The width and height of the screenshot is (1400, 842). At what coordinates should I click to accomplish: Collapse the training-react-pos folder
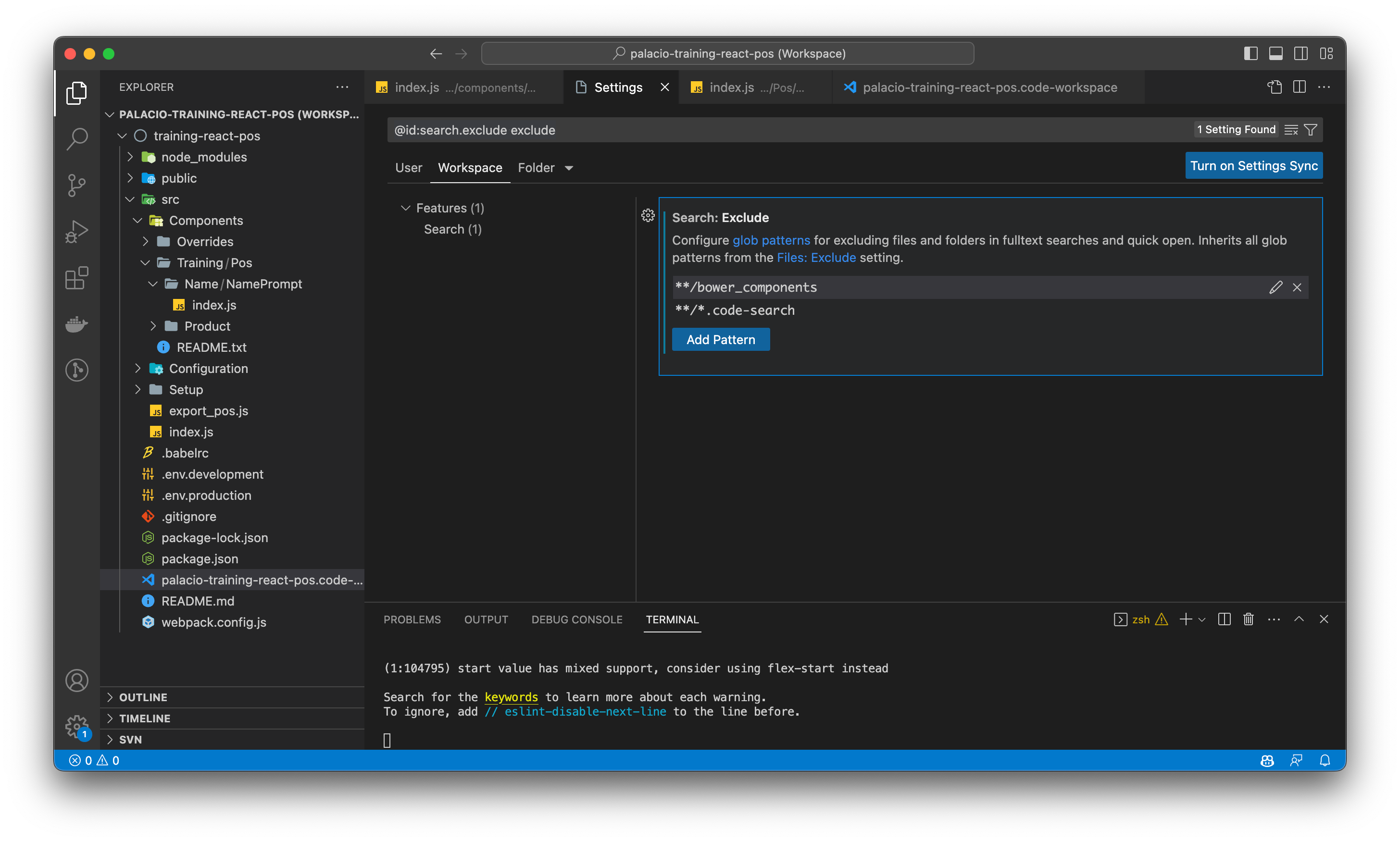122,136
